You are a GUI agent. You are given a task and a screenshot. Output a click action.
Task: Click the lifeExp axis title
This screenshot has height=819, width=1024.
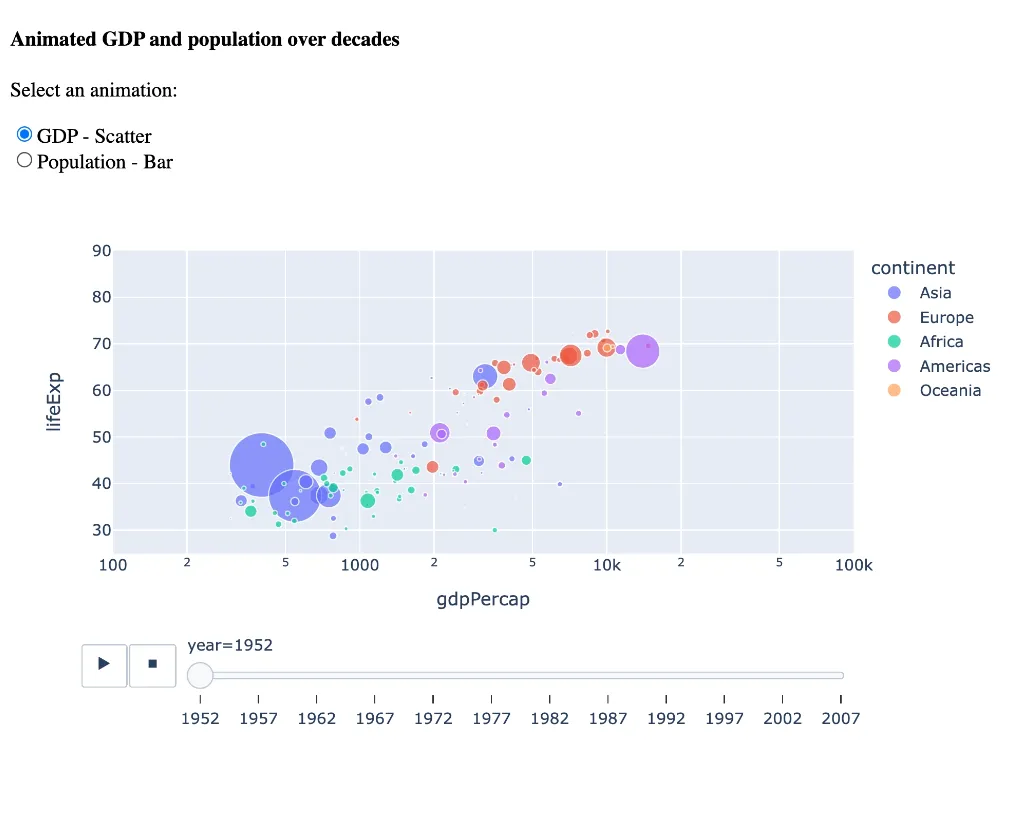pyautogui.click(x=54, y=400)
